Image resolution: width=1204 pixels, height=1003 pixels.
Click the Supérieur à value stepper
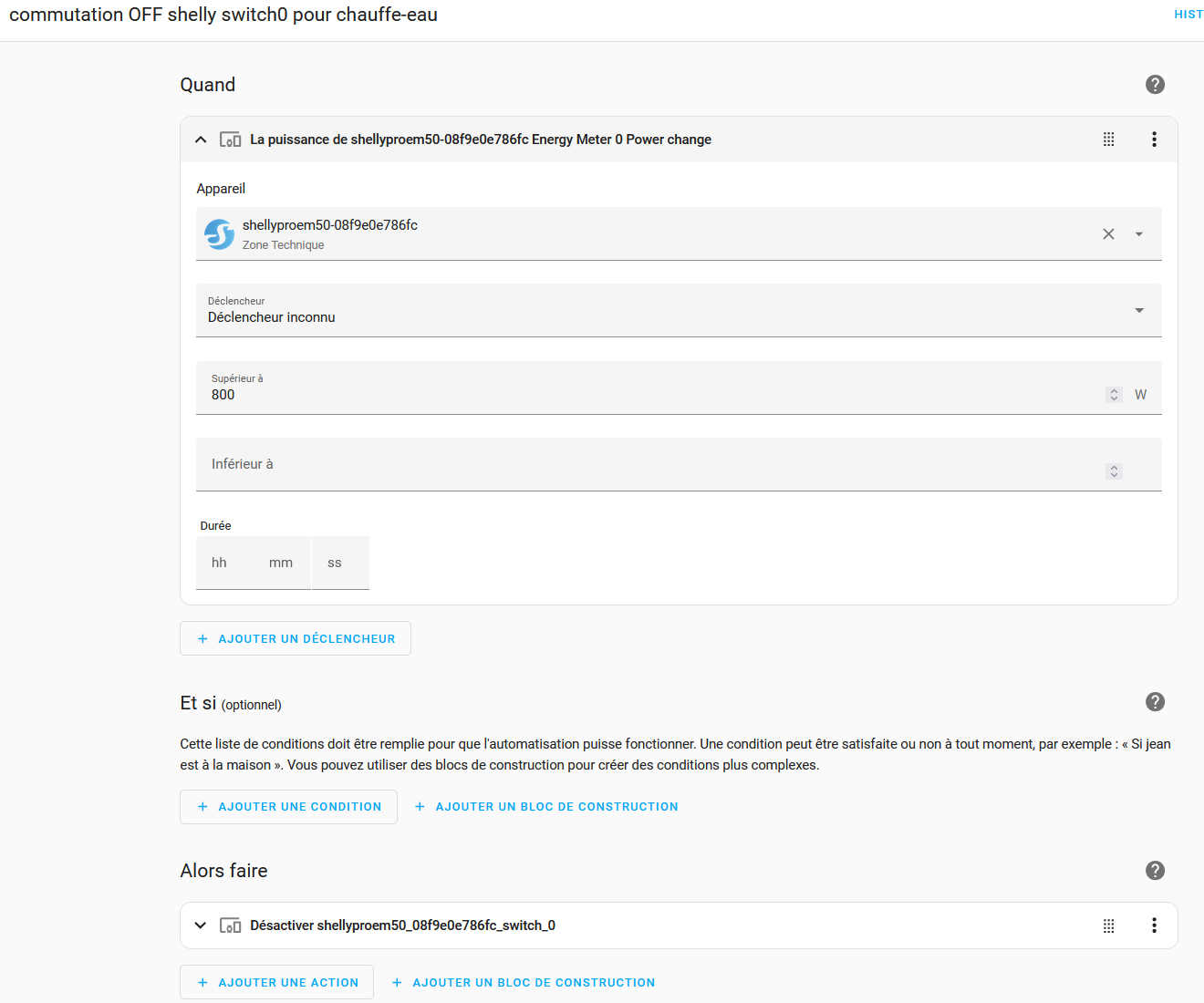click(1114, 395)
